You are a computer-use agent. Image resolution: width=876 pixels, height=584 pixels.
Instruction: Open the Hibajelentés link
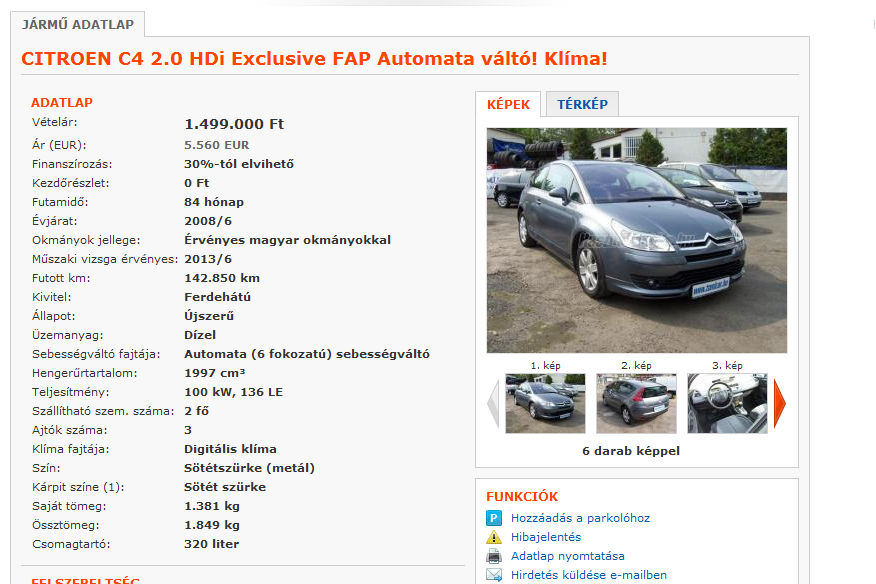click(546, 537)
